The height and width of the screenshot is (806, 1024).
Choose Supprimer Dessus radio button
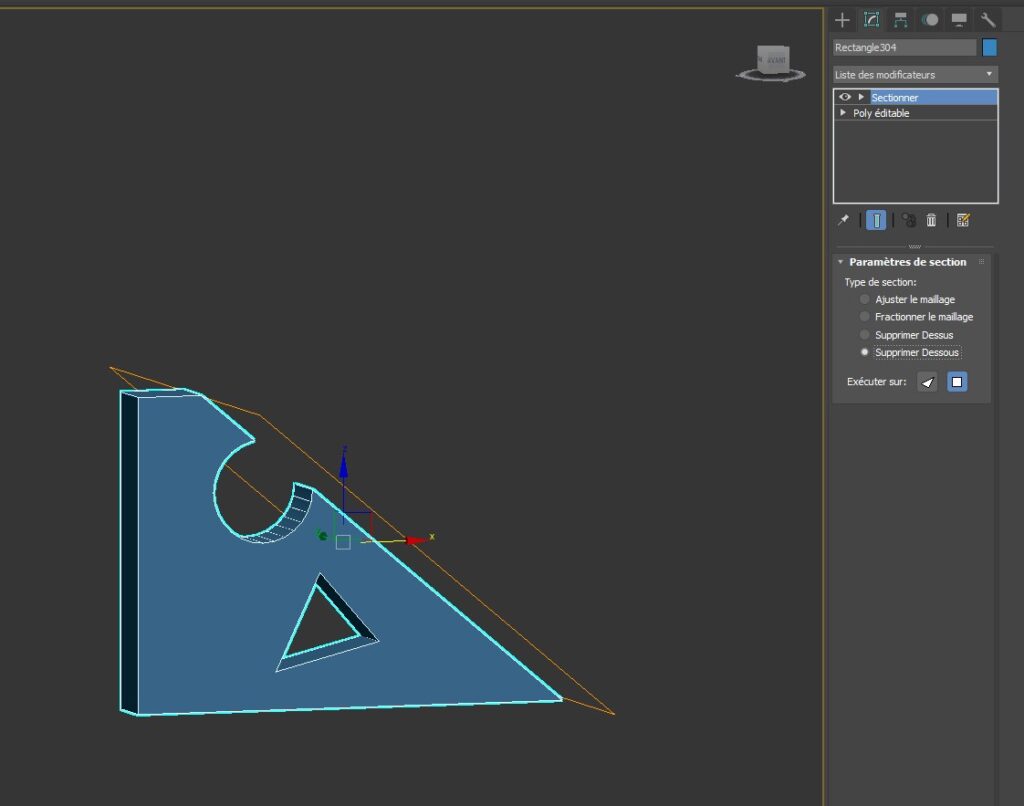coord(865,335)
